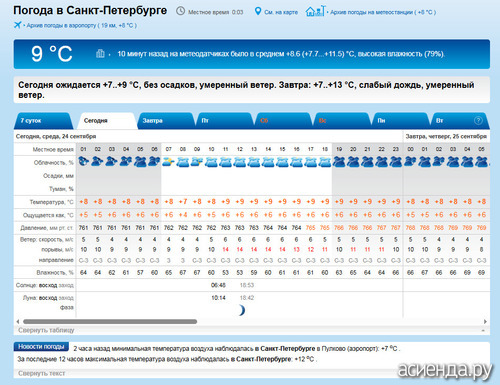Click the Ветер: скорость, м/с row label
Viewport: 500px width, 385px height.
[x=46, y=240]
